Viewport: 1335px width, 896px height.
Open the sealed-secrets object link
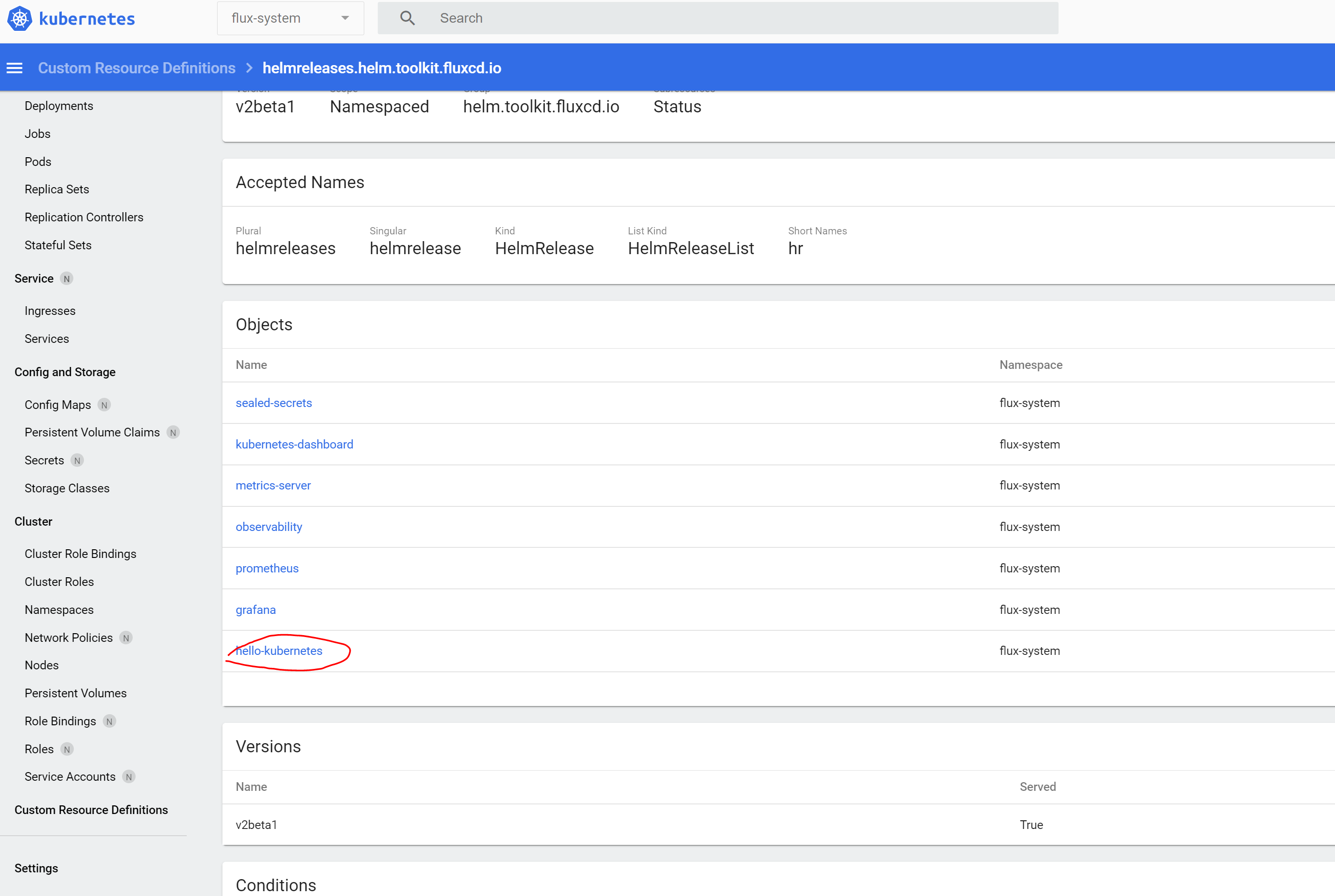point(274,403)
